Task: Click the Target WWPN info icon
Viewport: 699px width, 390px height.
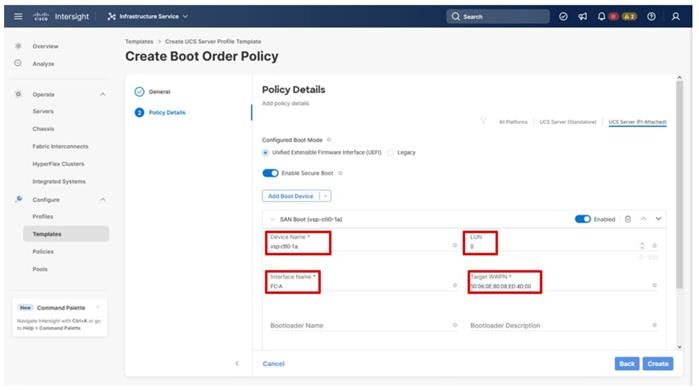Action: pyautogui.click(x=654, y=285)
